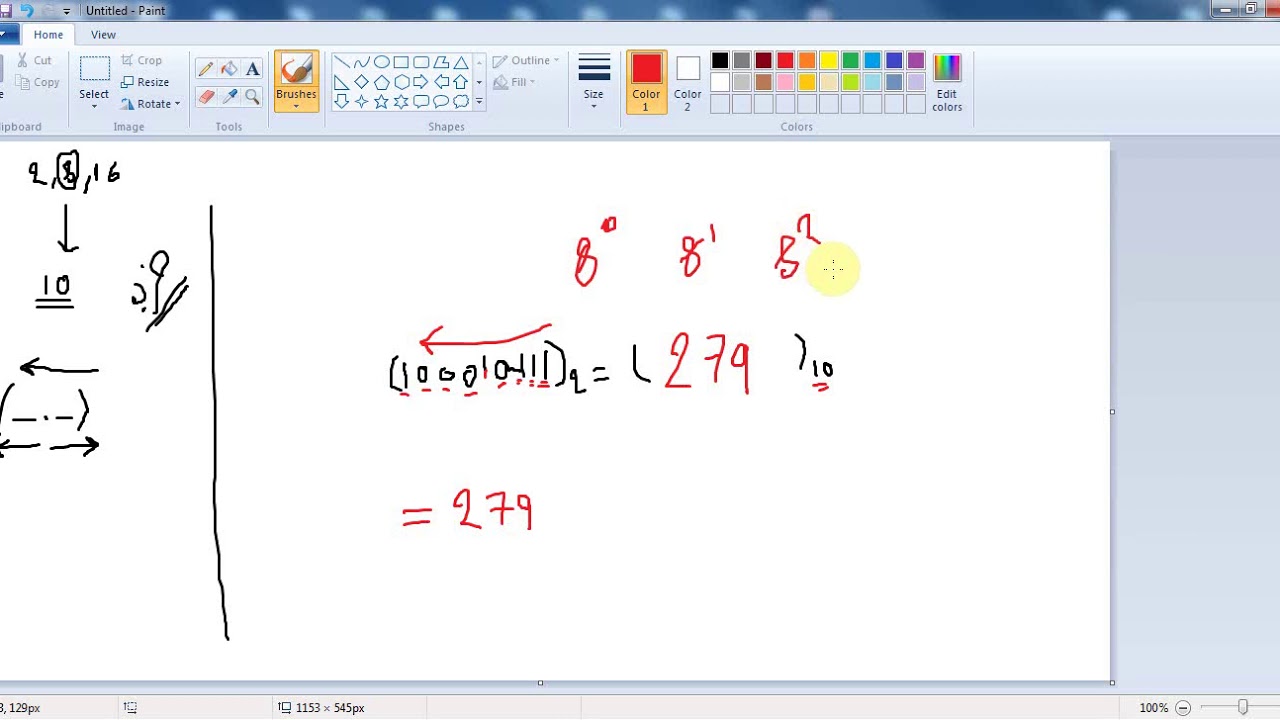Switch to the Home tab
The width and height of the screenshot is (1280, 720).
(48, 34)
